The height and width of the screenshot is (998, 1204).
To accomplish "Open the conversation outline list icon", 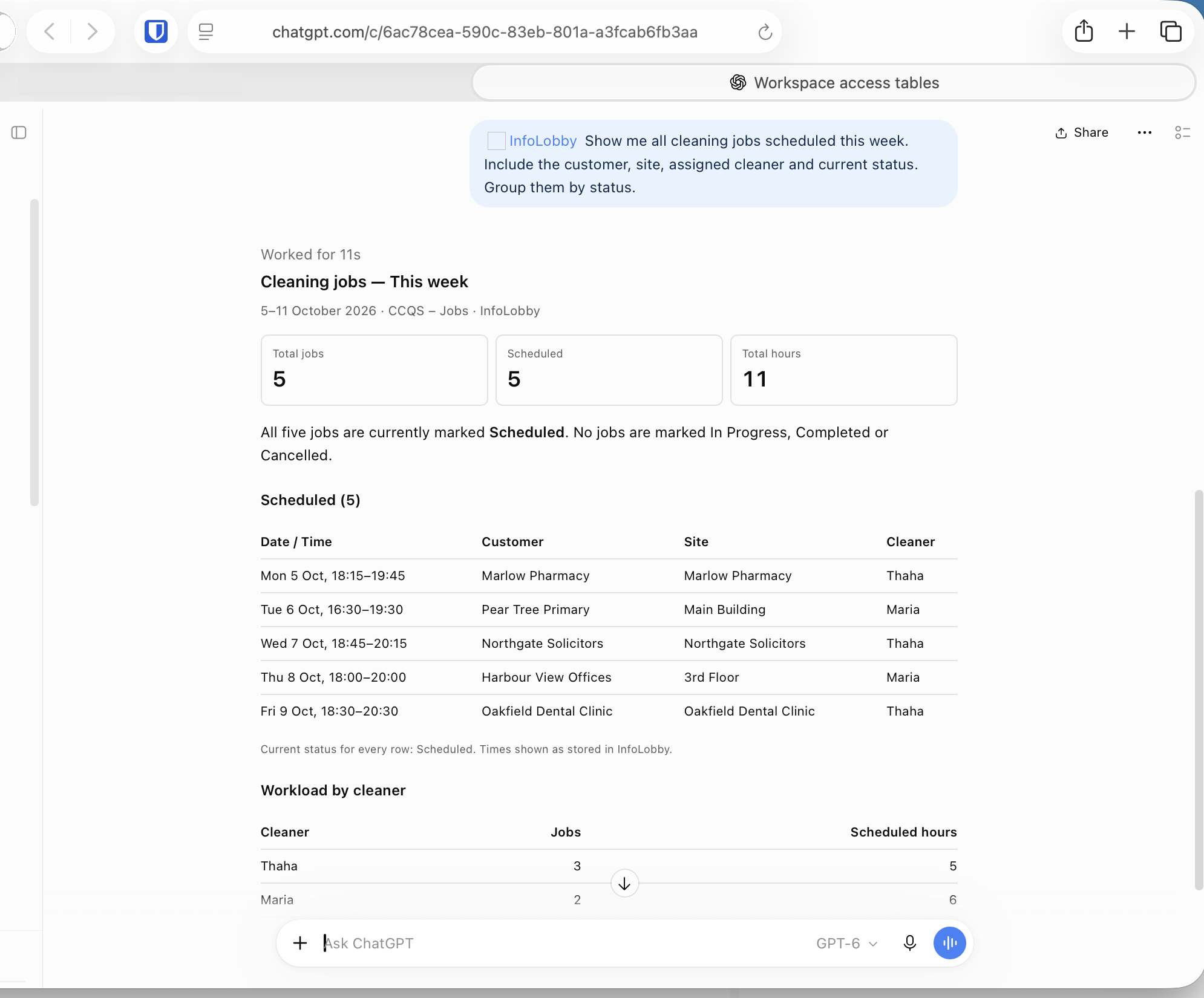I will point(1182,132).
